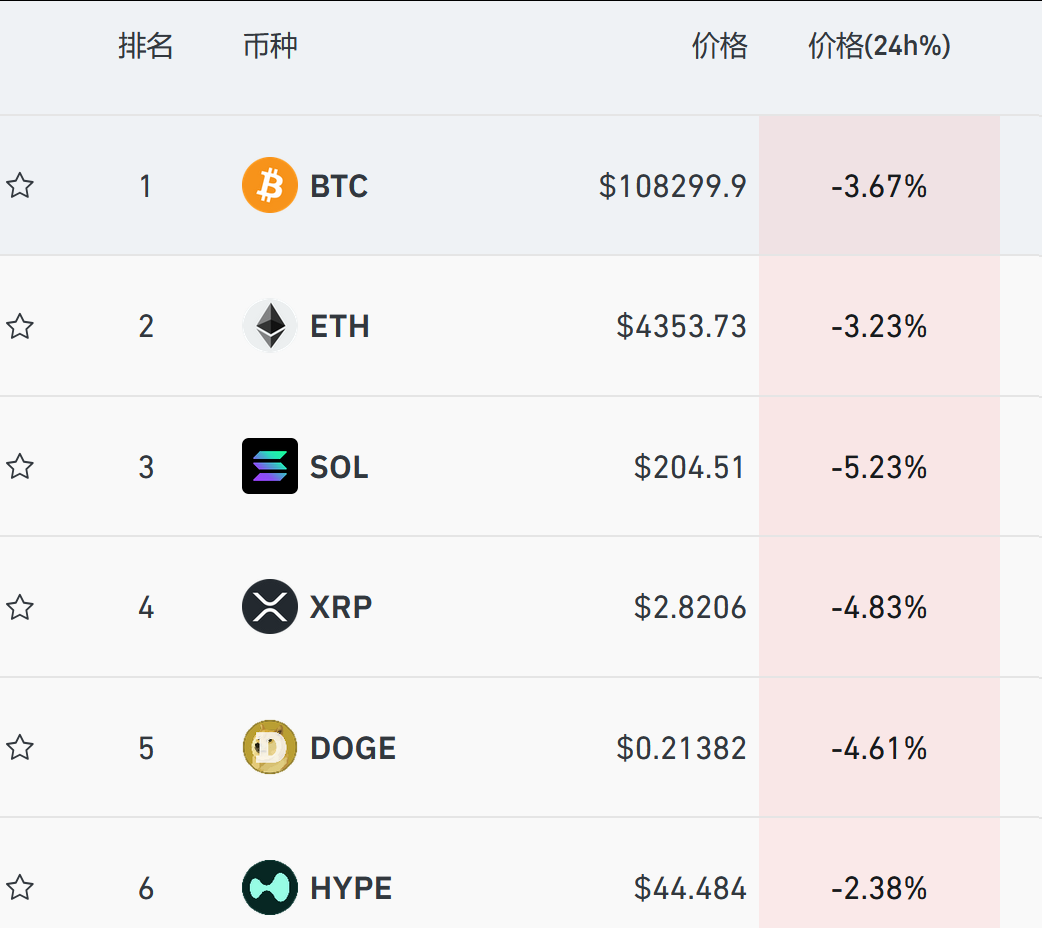Click the HYPE logo icon
Viewport: 1042px width, 928px height.
coord(270,887)
